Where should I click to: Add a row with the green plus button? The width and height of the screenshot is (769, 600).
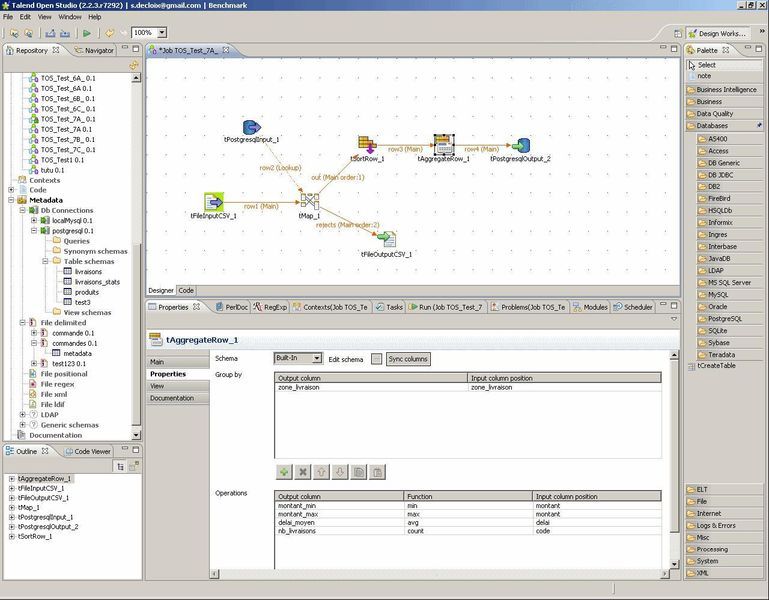tap(284, 472)
